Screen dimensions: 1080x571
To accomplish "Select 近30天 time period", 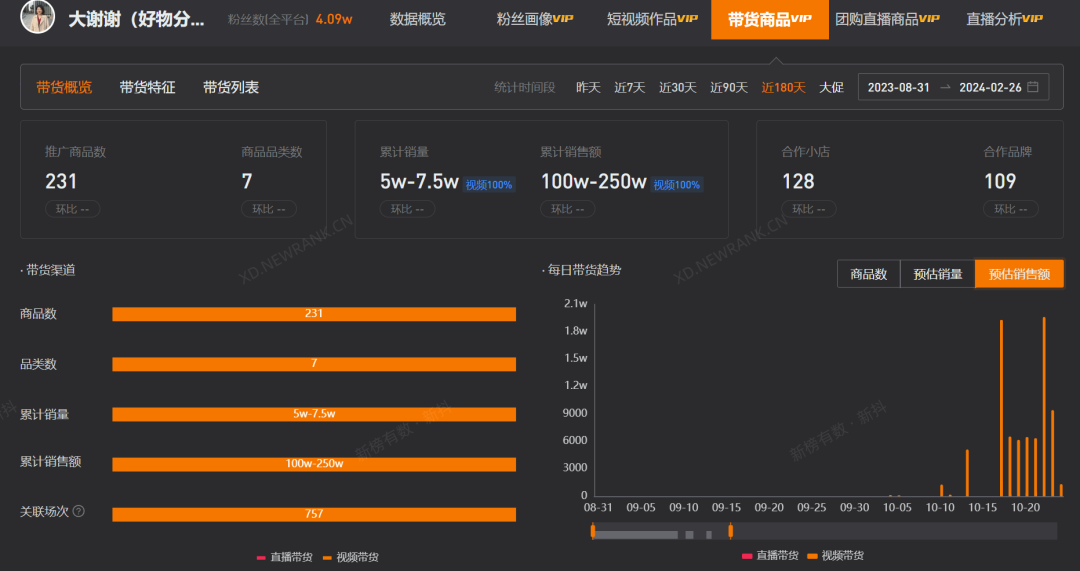I will (x=678, y=87).
